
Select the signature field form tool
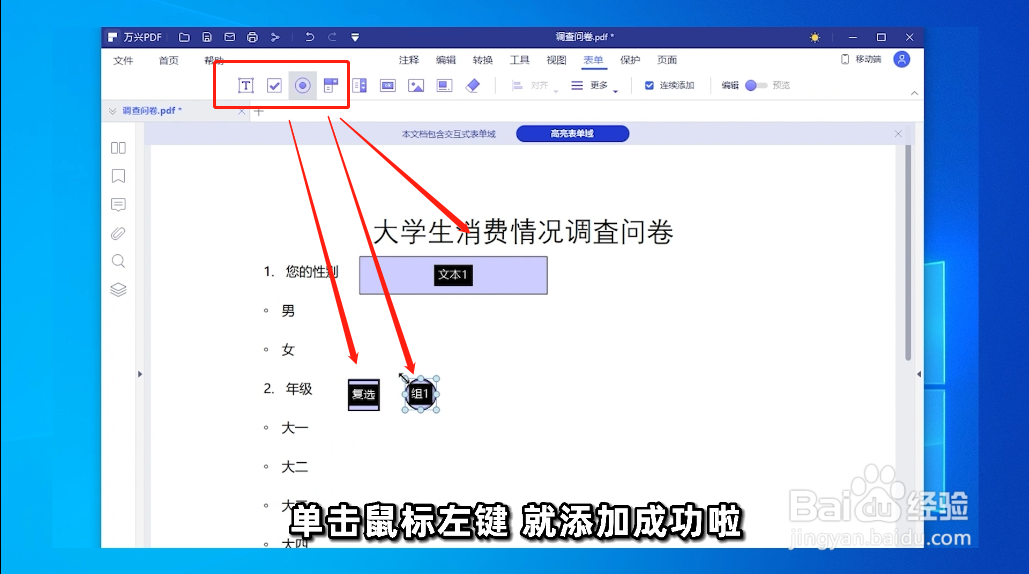pos(444,85)
